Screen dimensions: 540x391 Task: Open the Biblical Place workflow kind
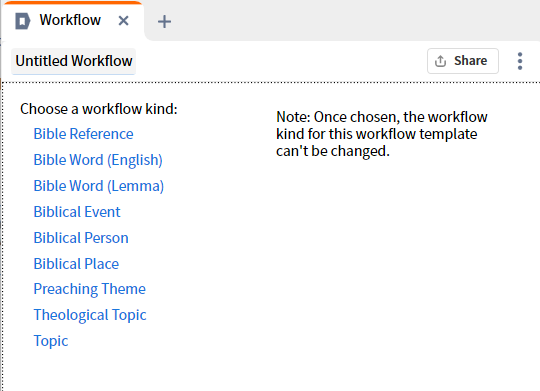(76, 264)
